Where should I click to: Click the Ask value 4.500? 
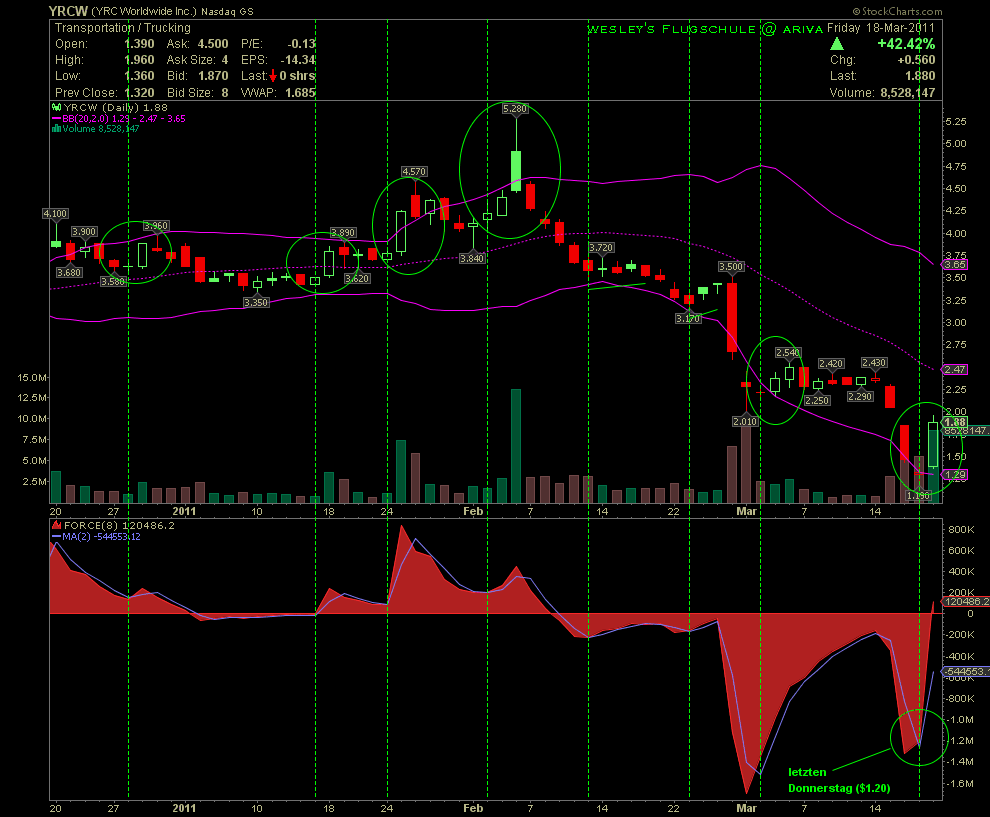[x=213, y=44]
